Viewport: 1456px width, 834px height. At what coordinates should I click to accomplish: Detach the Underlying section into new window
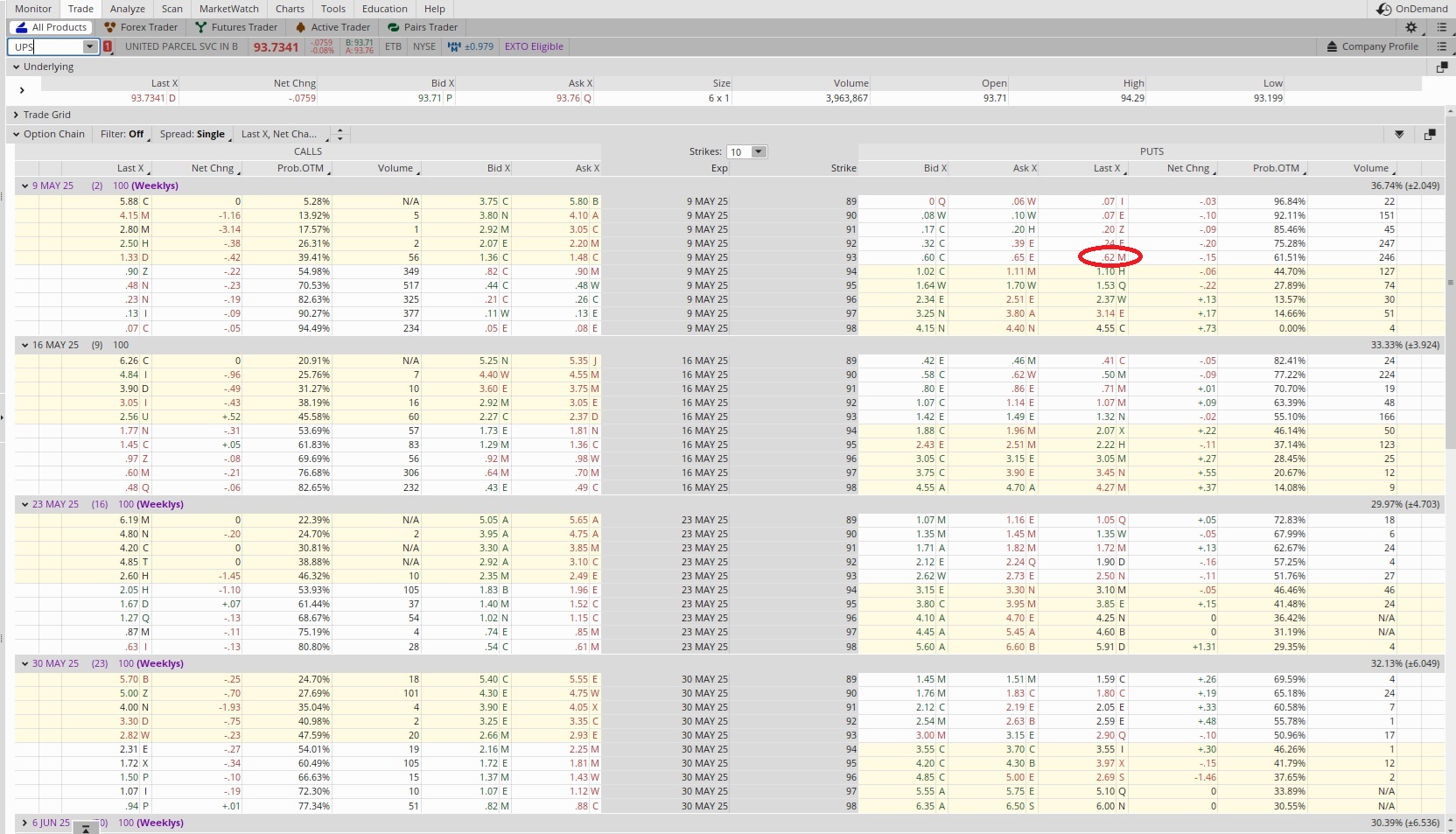coord(1442,67)
